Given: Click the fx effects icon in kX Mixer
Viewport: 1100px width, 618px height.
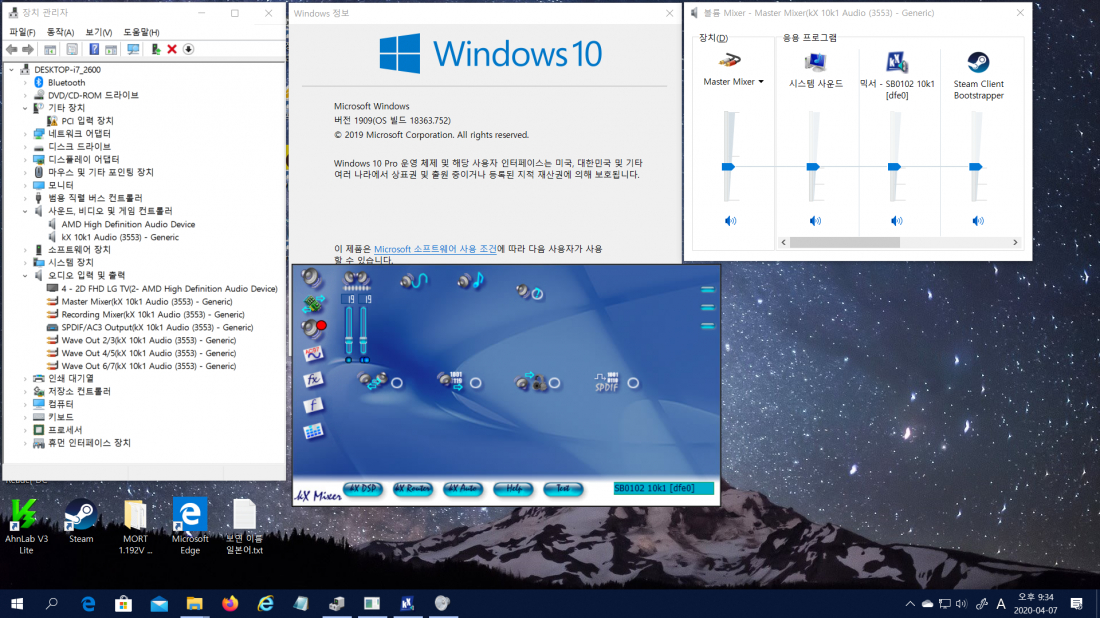Looking at the screenshot, I should (313, 379).
